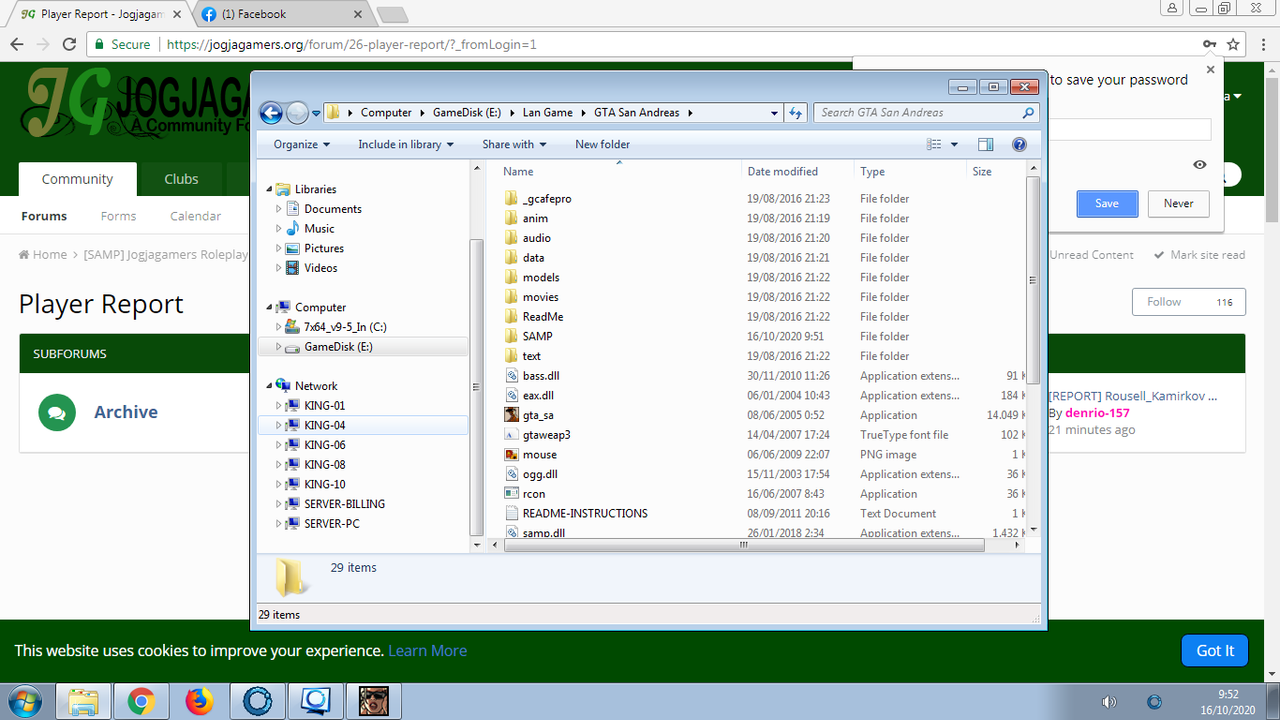
Task: Open Include in library dropdown
Action: point(406,145)
